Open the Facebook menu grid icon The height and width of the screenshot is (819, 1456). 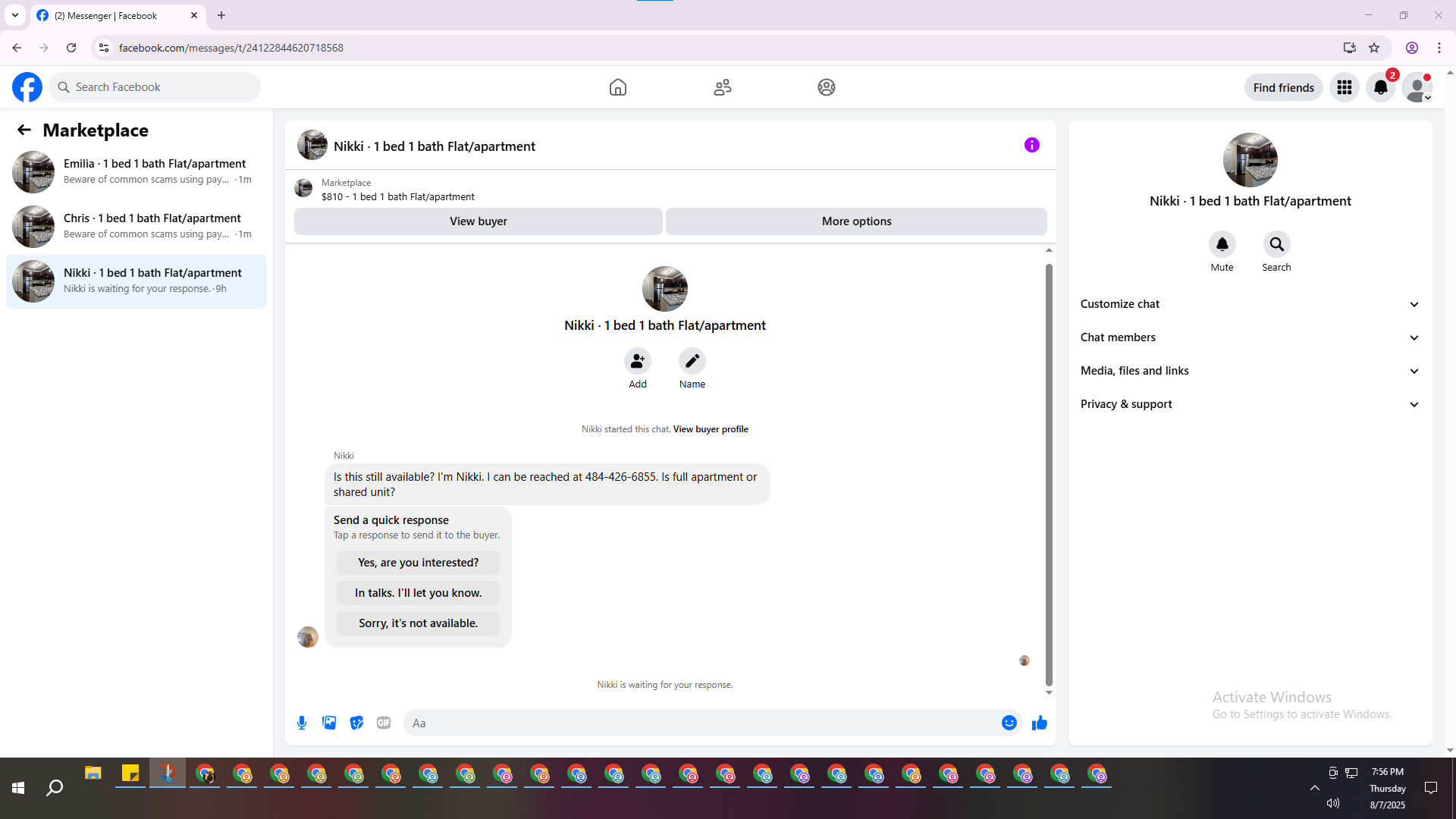click(1345, 87)
